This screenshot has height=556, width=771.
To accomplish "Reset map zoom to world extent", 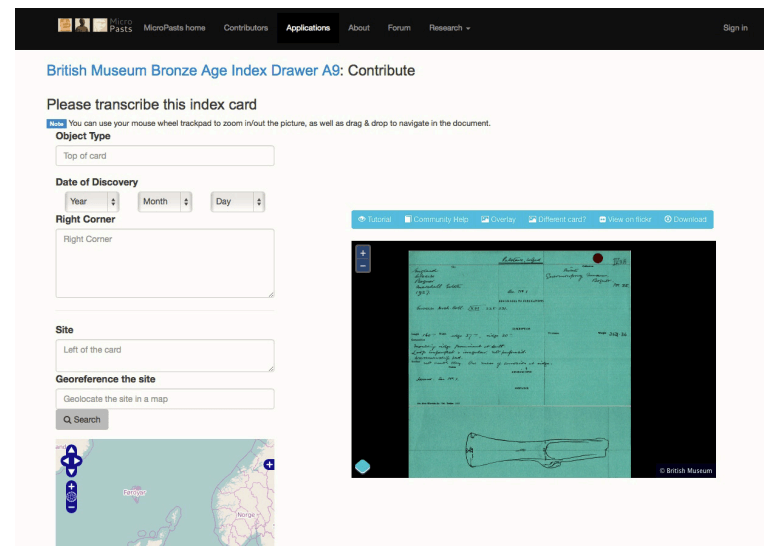I will pyautogui.click(x=71, y=497).
